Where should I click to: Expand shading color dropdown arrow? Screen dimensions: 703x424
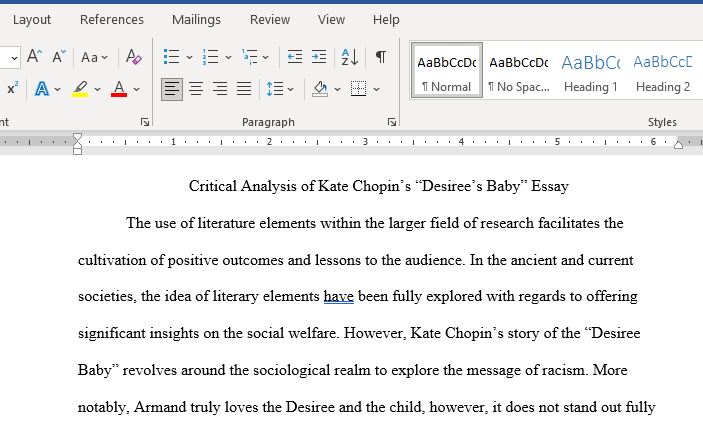pos(338,89)
